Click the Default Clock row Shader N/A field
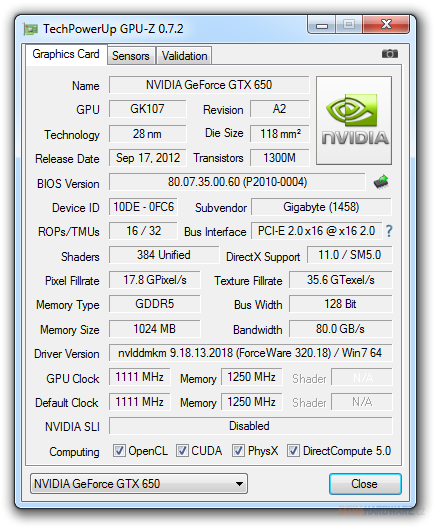This screenshot has width=435, height=527. click(x=362, y=402)
